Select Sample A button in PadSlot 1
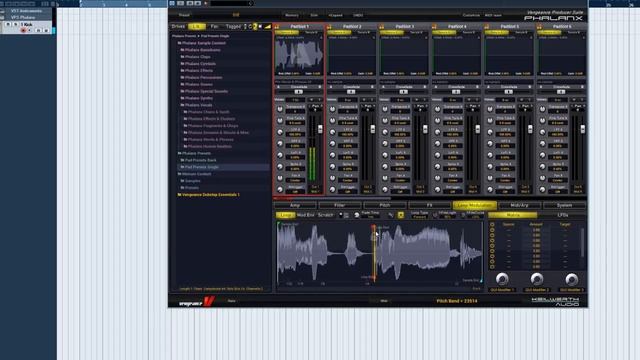This screenshot has height=360, width=640. tap(287, 32)
